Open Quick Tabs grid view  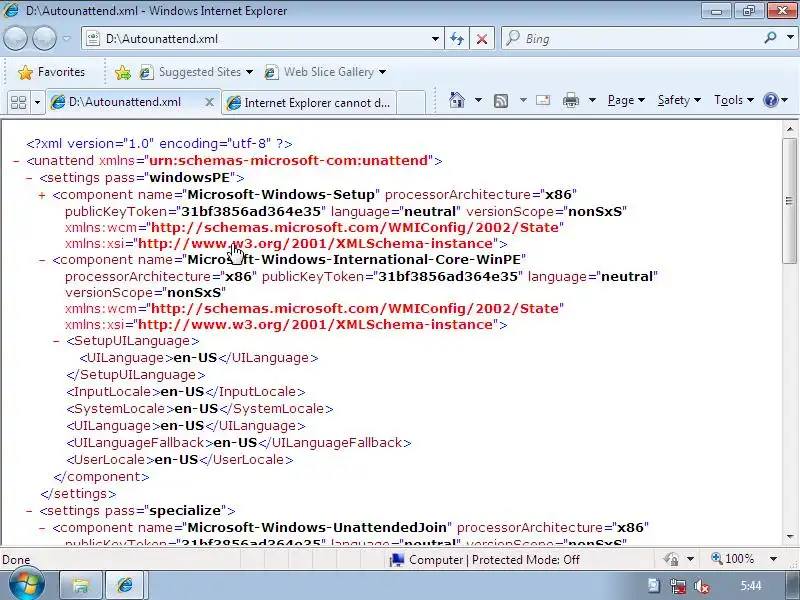pyautogui.click(x=18, y=103)
